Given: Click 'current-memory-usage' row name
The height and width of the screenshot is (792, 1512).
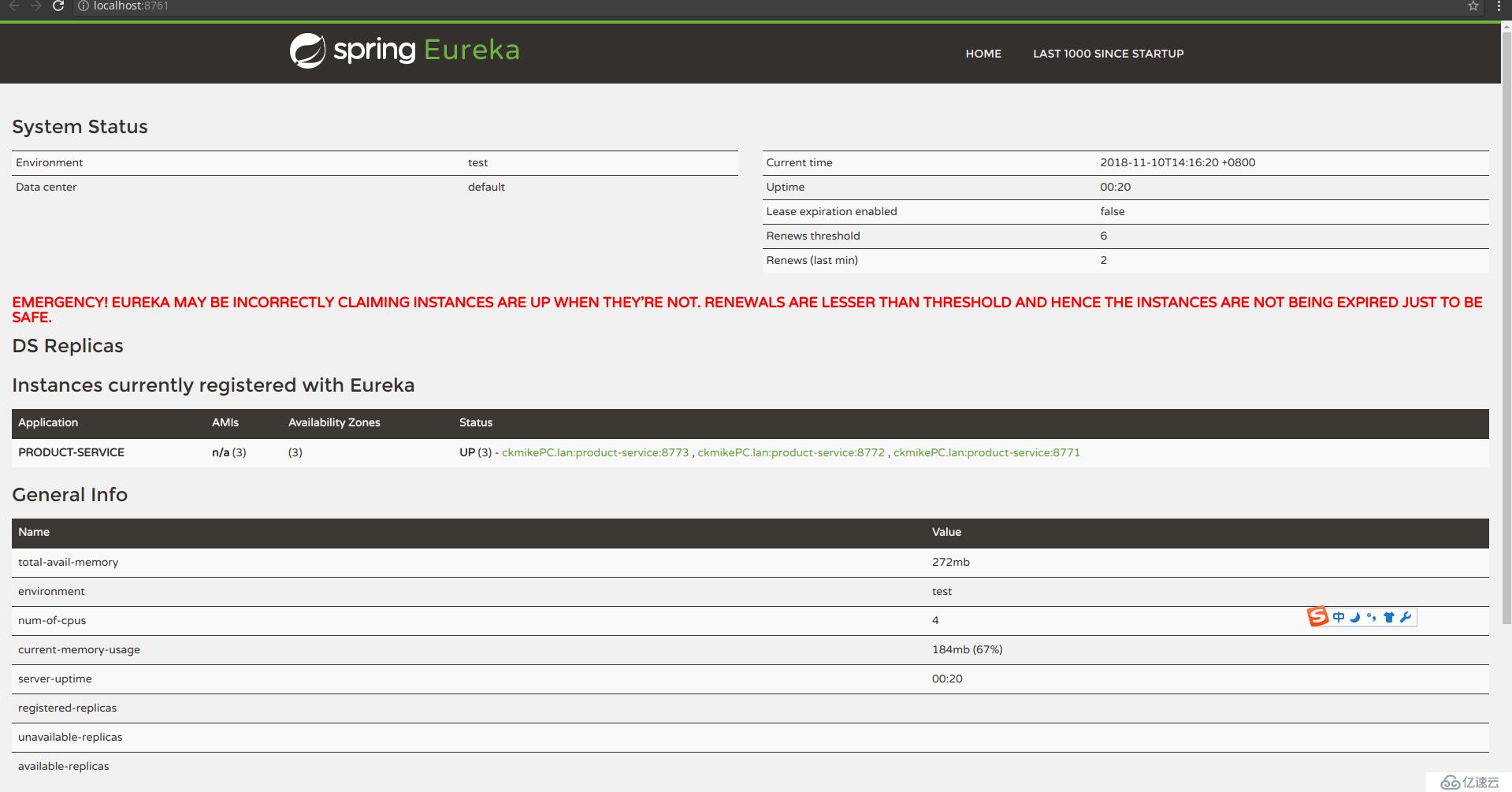Looking at the screenshot, I should click(79, 649).
